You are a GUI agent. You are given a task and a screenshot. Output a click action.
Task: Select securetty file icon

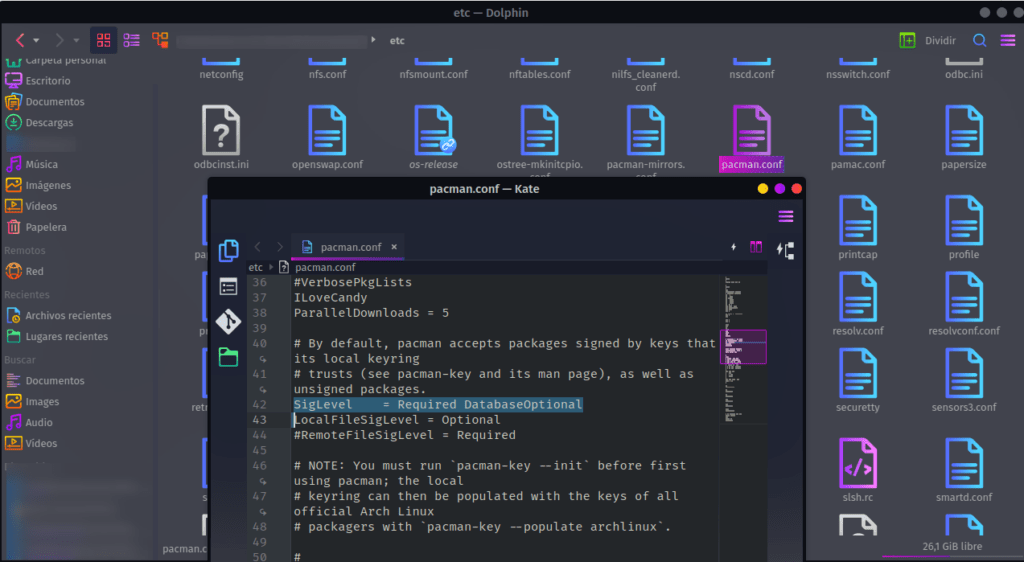click(x=858, y=373)
